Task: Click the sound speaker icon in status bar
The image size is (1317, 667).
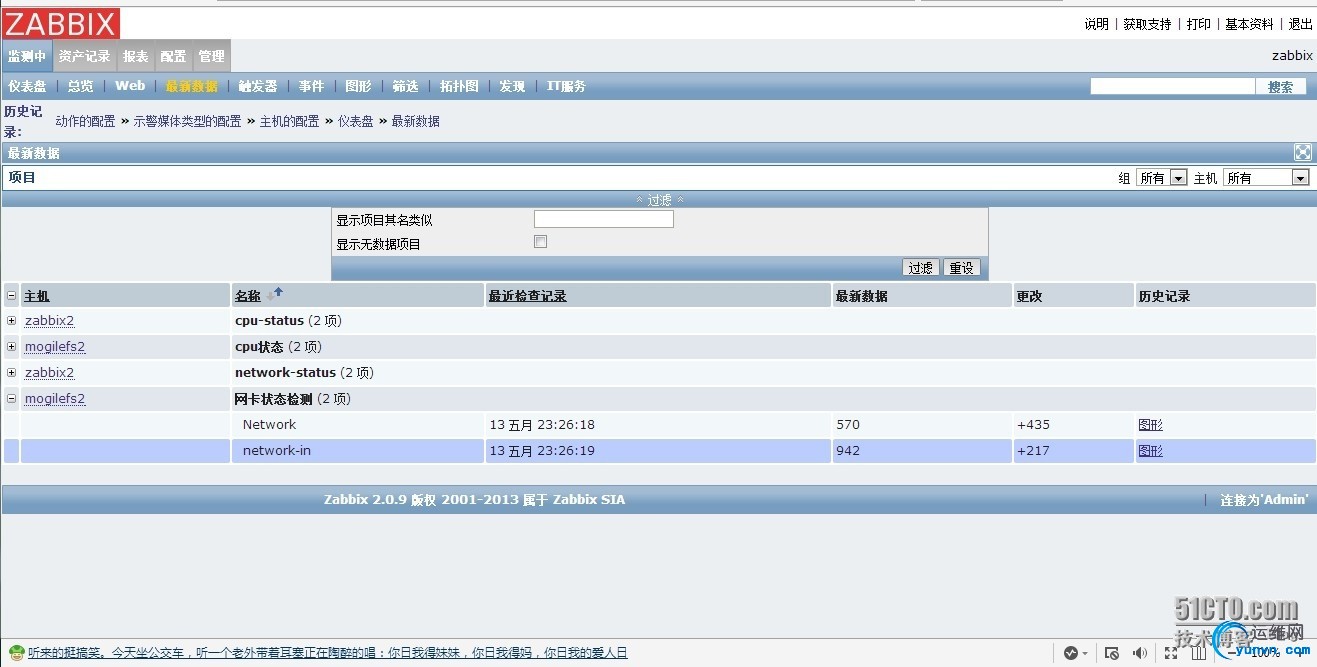Action: click(1140, 653)
